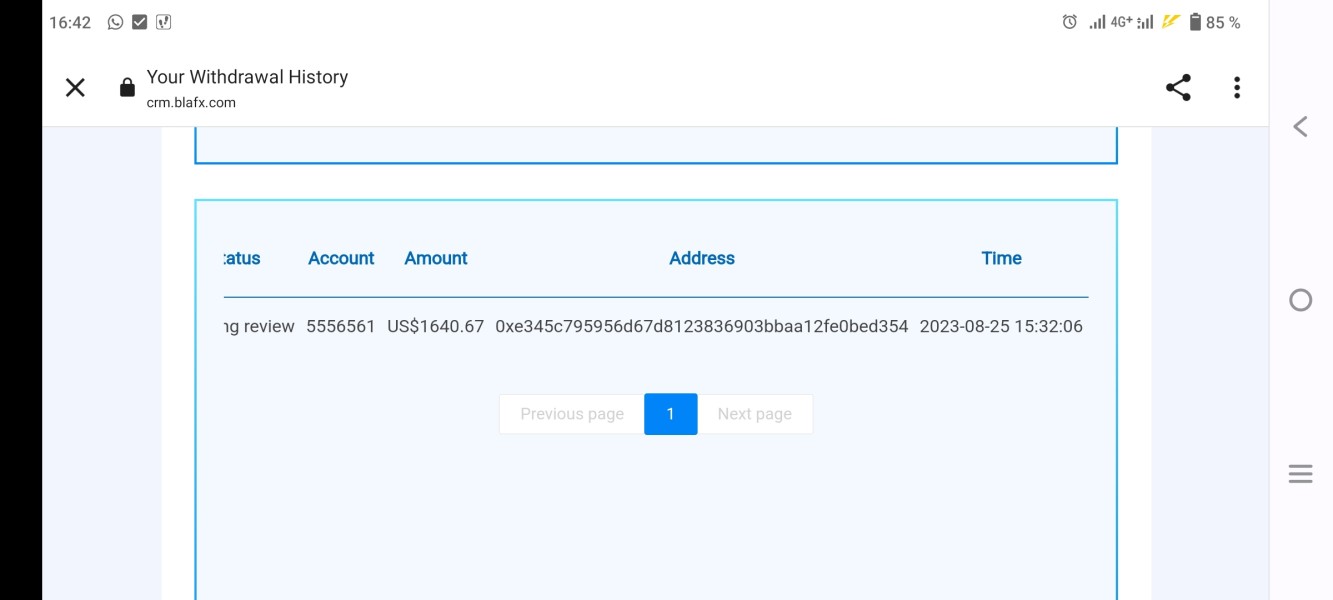Open recent apps with three-line button

pos(1300,474)
